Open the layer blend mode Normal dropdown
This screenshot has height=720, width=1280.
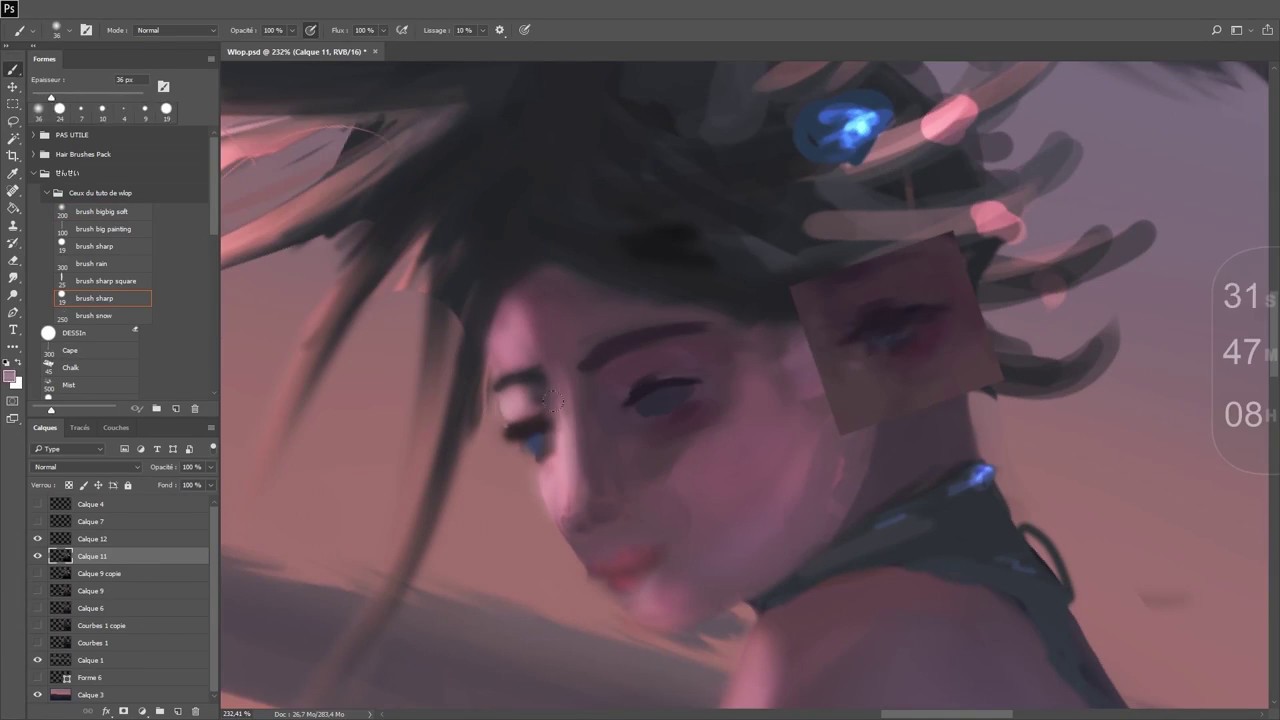[87, 467]
